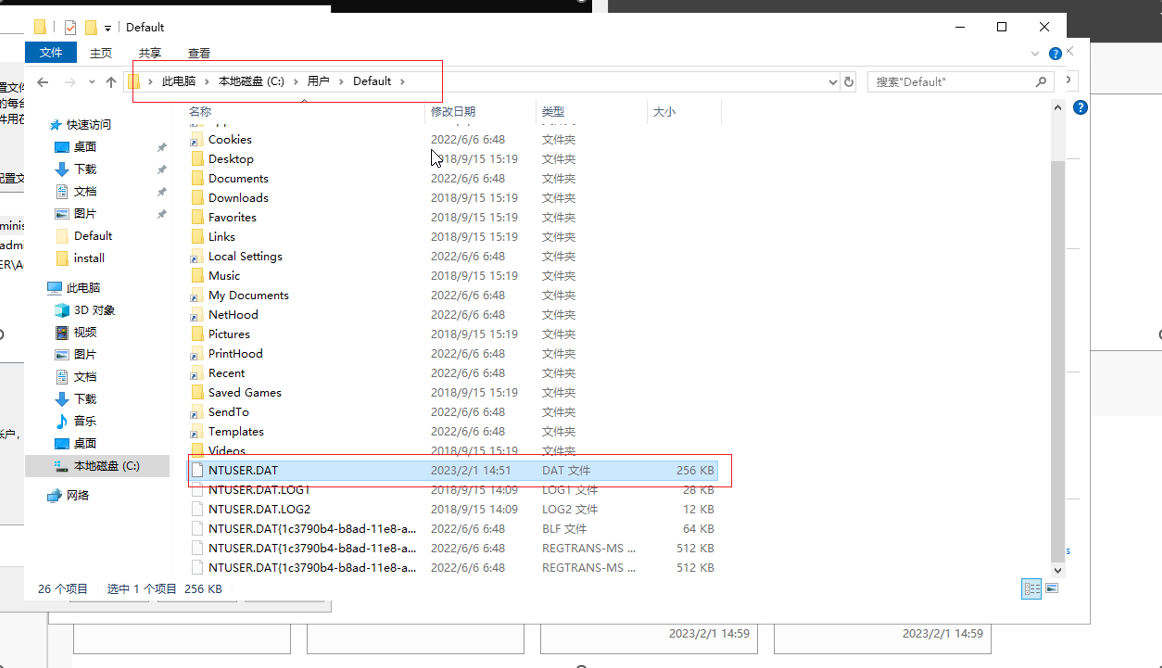
Task: Open the 文件 ribbon tab
Action: coord(50,53)
